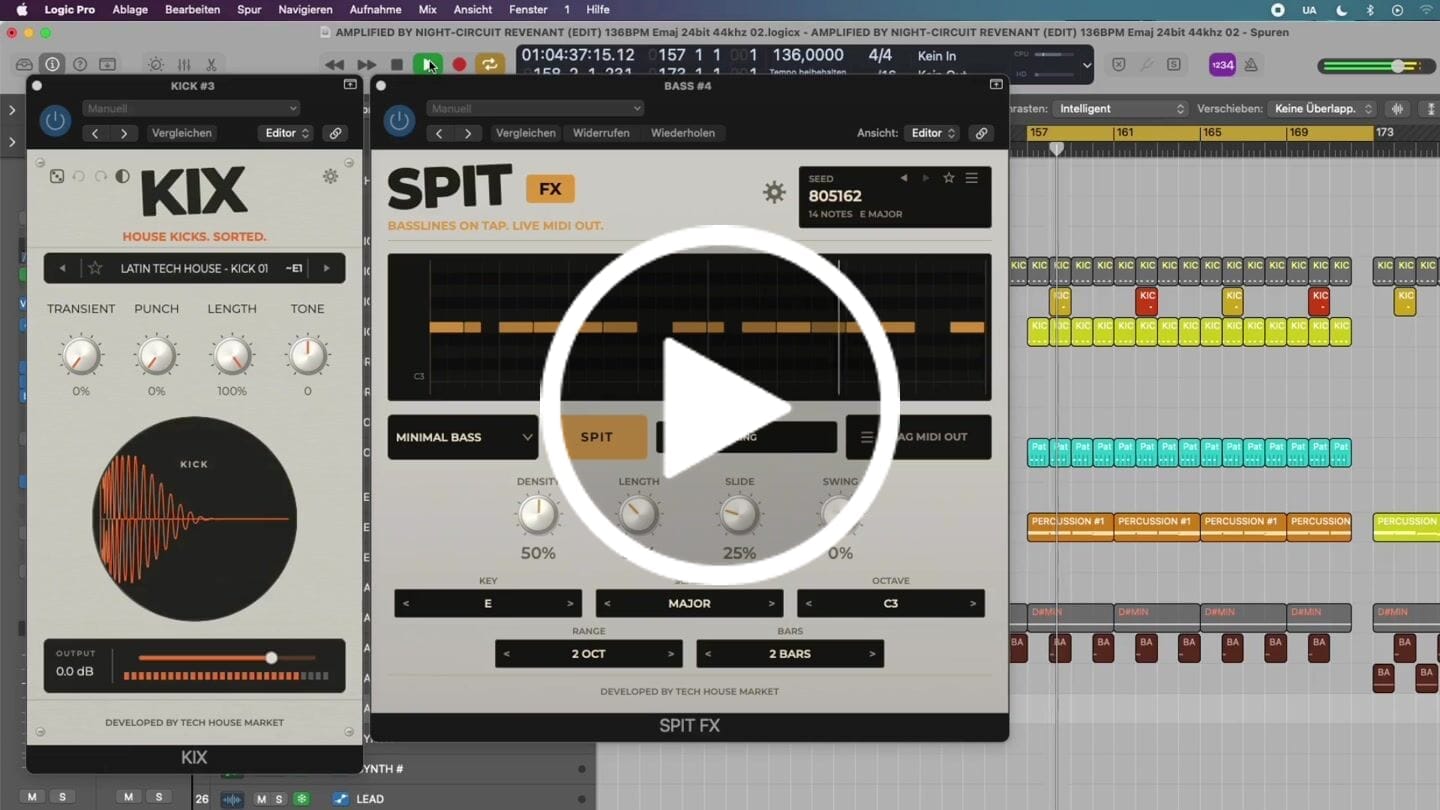
Task: Stop playback in the Logic transport
Action: pyautogui.click(x=397, y=65)
